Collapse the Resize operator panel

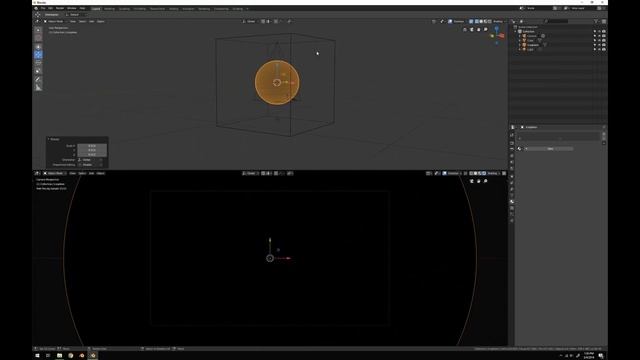49,139
